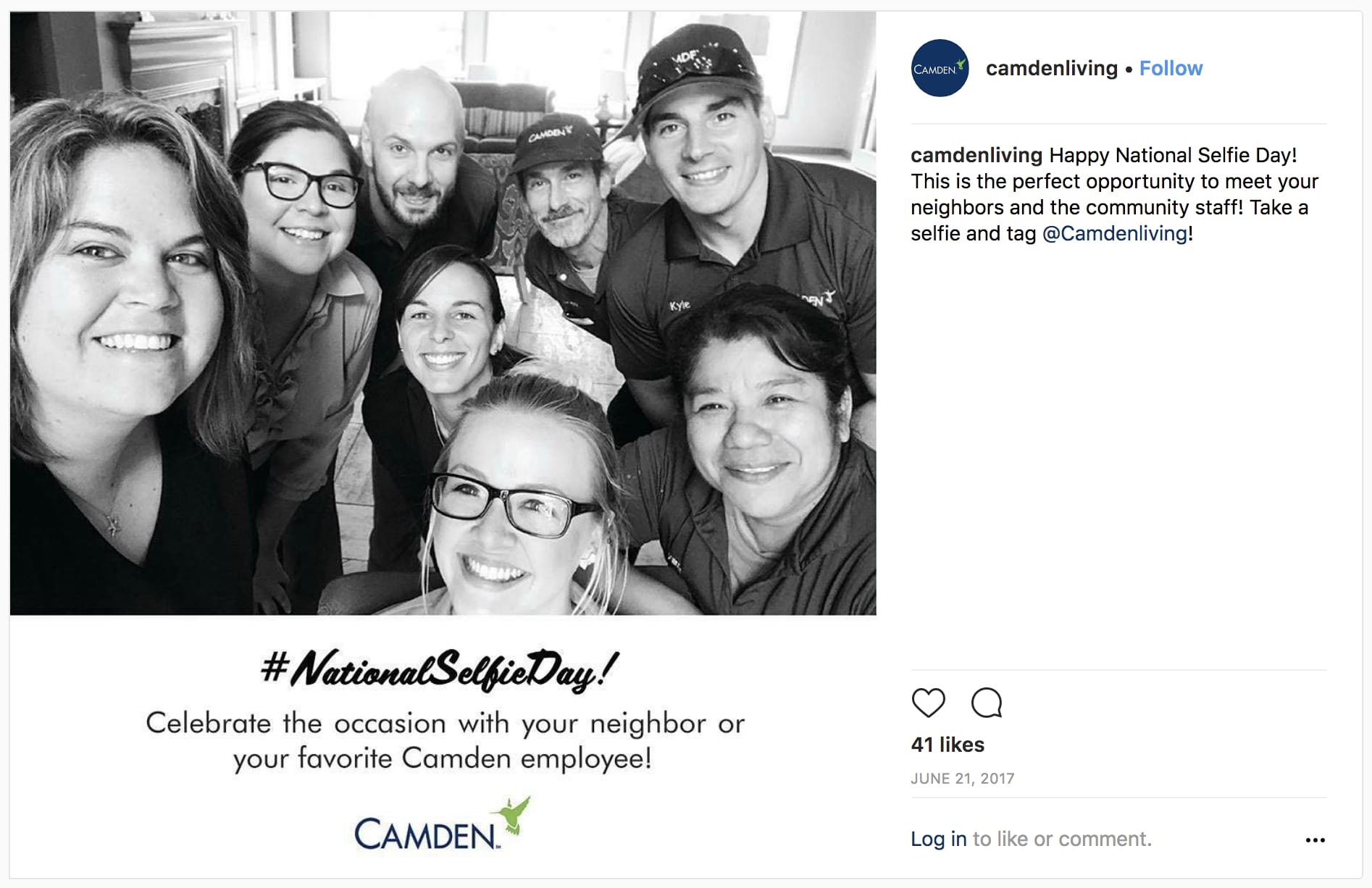Click the Camden logo on the black cap
This screenshot has height=888, width=1372.
coord(549,134)
